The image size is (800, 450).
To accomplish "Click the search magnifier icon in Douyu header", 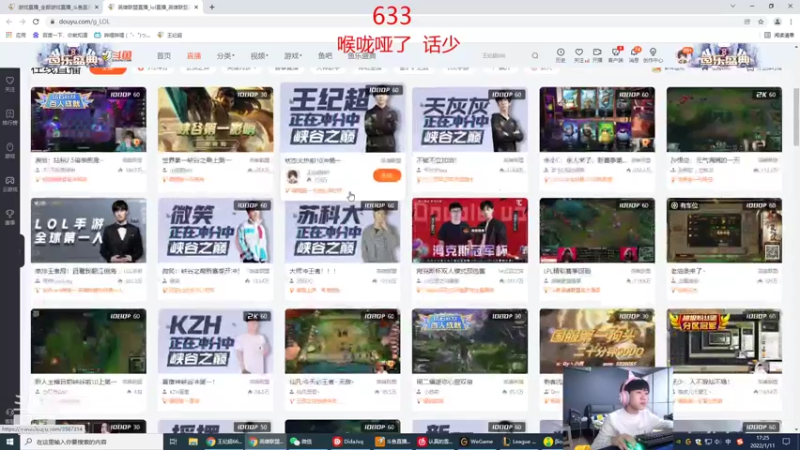I will [535, 56].
